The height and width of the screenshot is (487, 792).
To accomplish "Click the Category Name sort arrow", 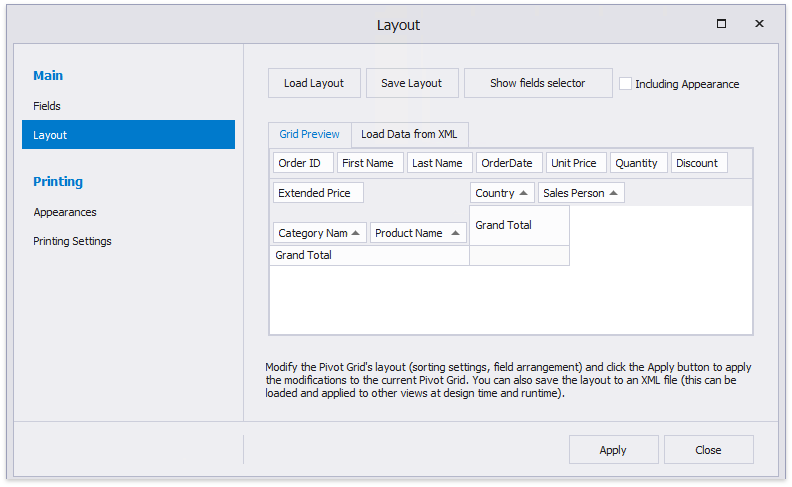I will coord(356,233).
